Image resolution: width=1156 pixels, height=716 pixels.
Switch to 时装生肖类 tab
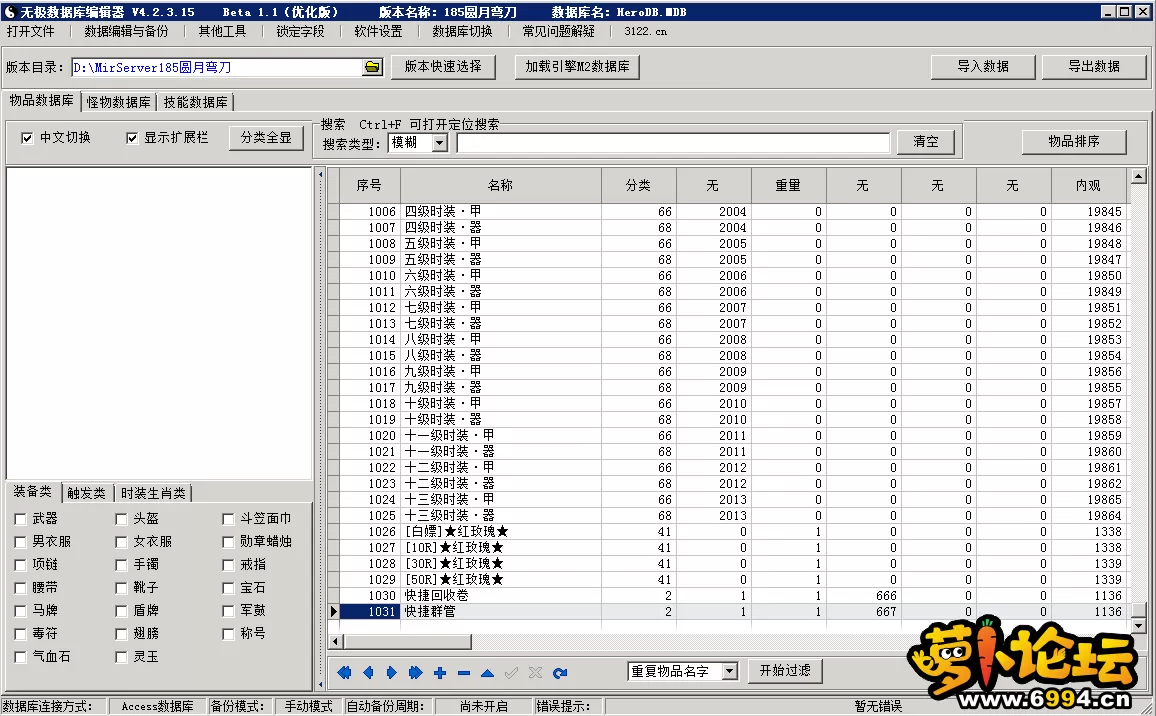pyautogui.click(x=153, y=493)
